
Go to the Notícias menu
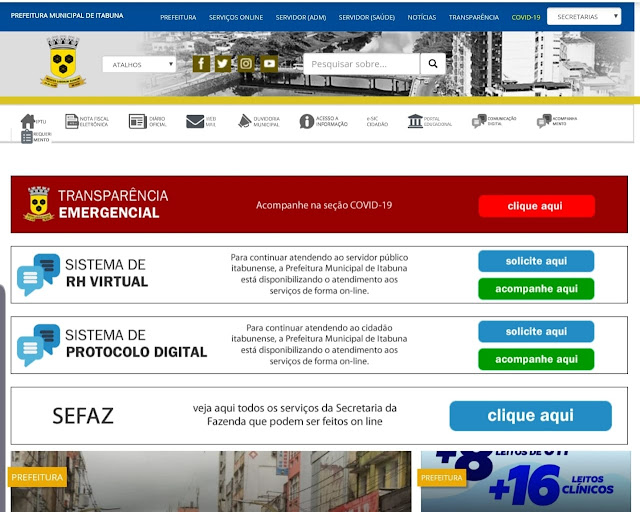tap(422, 18)
